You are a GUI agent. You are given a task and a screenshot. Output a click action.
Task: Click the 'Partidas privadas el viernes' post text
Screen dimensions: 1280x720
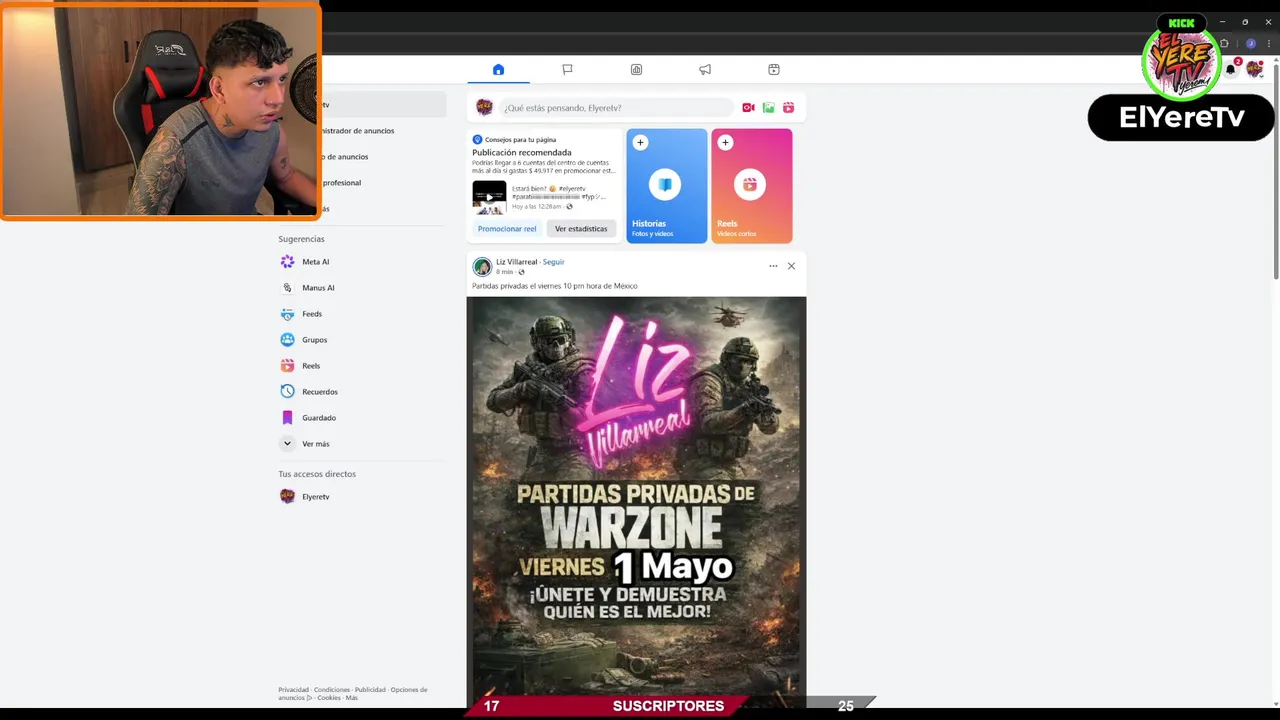pos(554,286)
